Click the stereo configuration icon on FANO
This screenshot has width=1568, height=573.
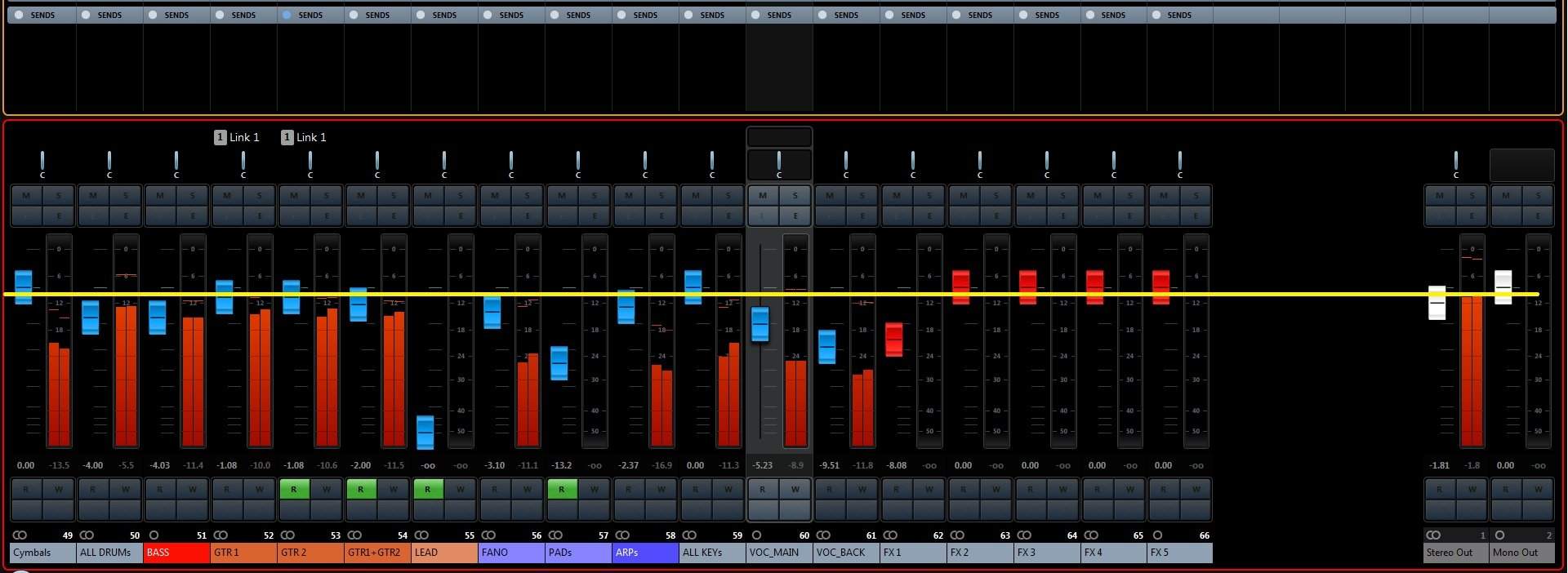(x=488, y=535)
